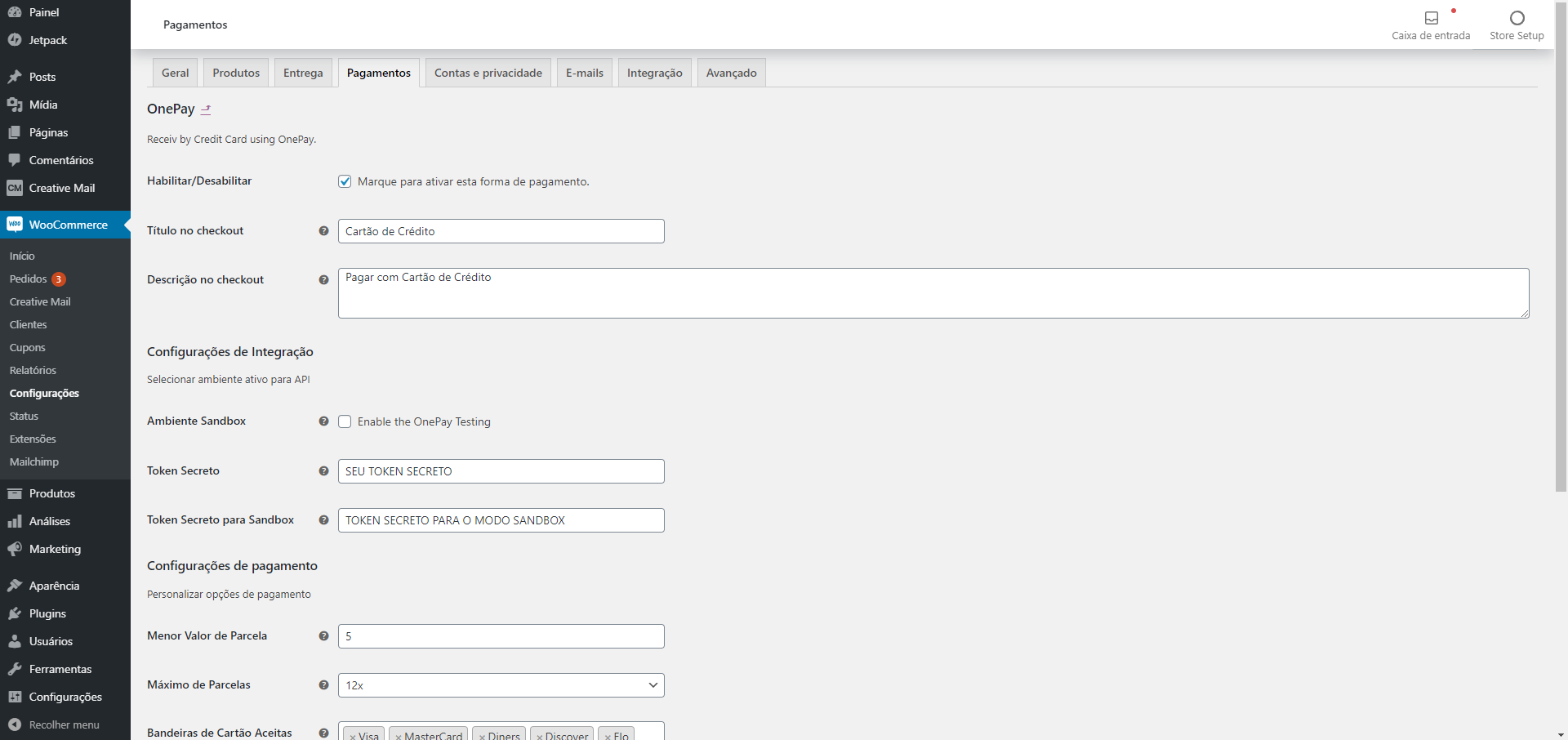Image resolution: width=1568 pixels, height=740 pixels.
Task: Open the Cupons submenu link
Action: click(28, 347)
